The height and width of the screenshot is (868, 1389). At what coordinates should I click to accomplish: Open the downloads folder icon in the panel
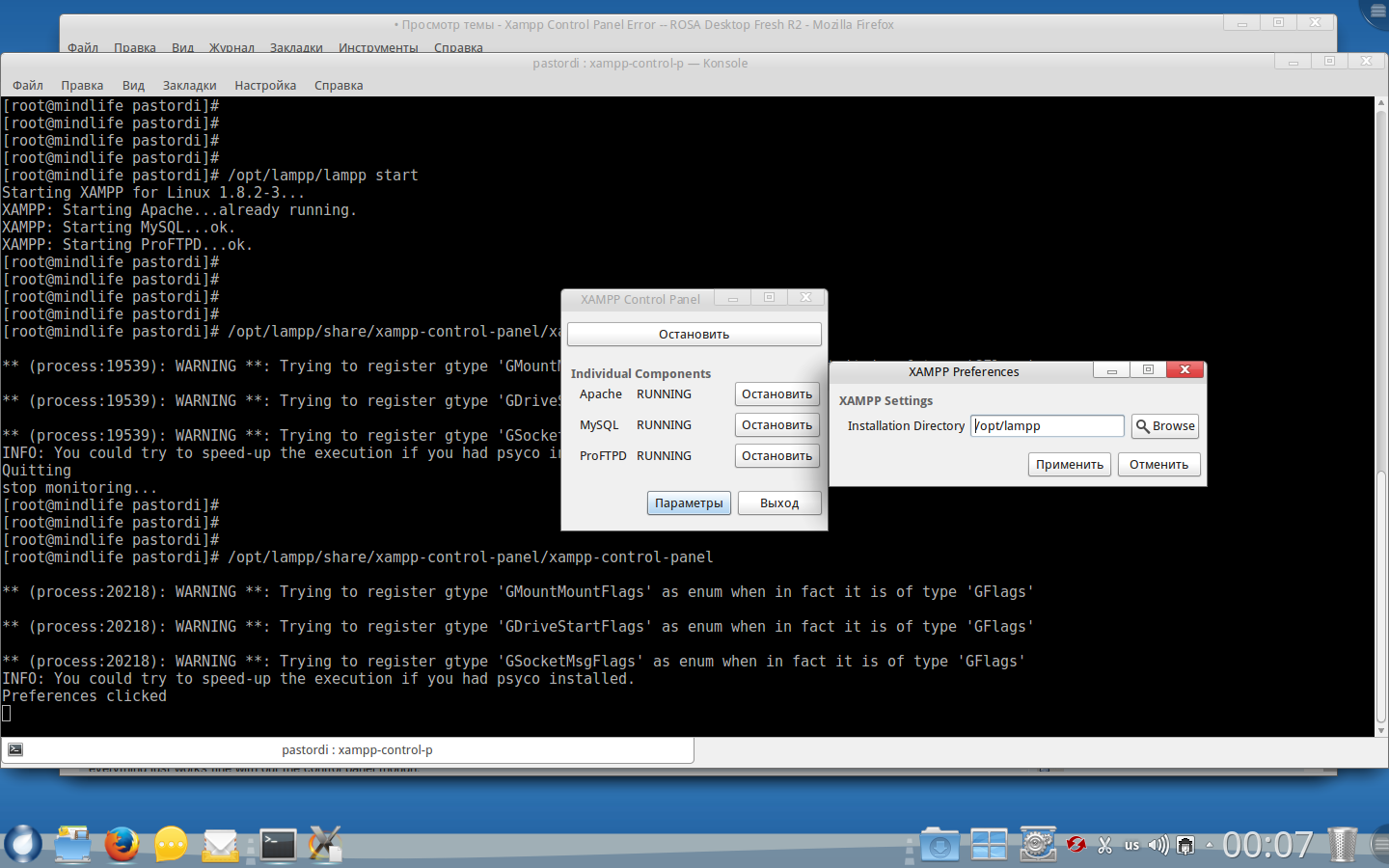(940, 845)
